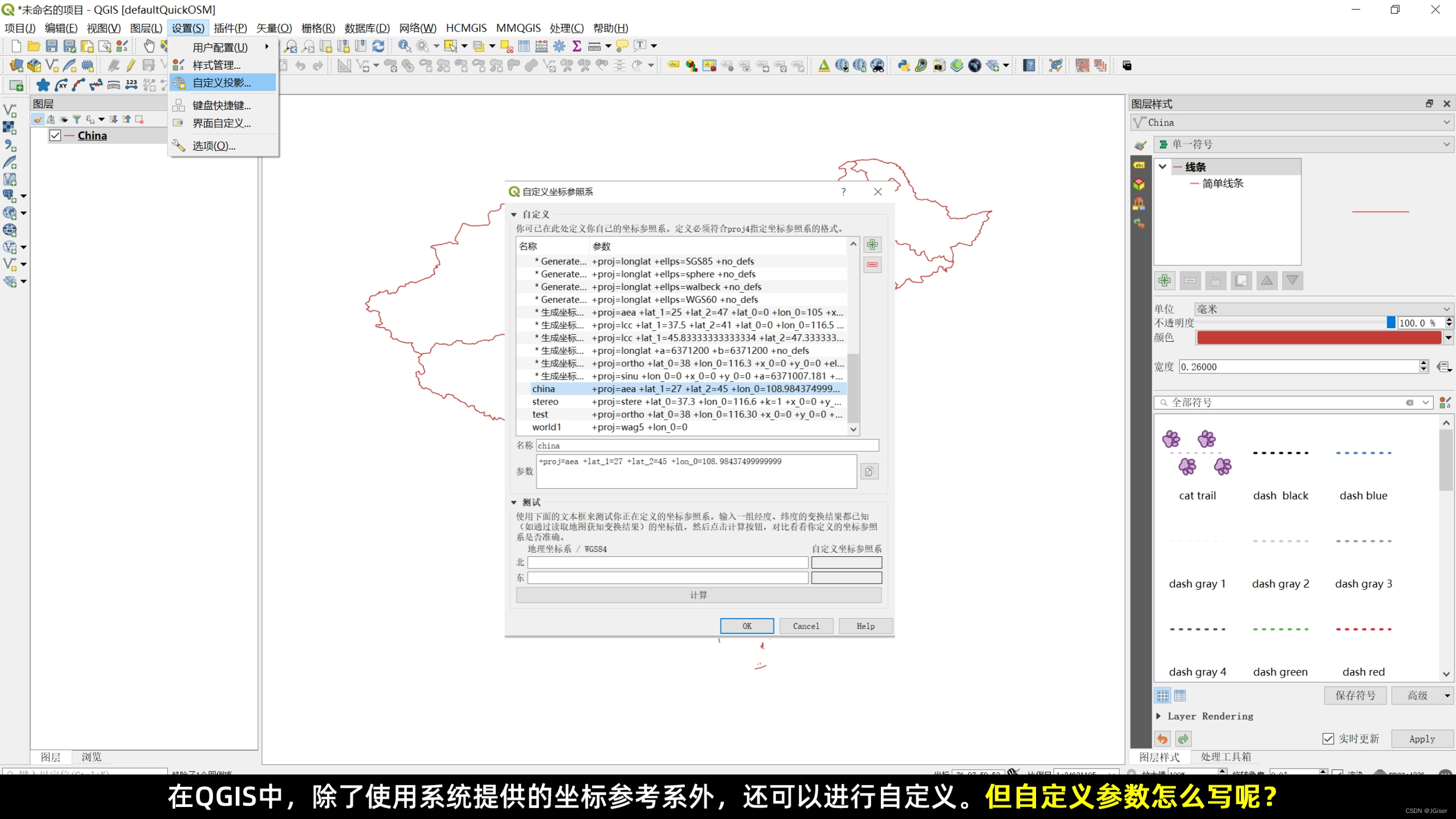Open the layer selector showing China

pos(1292,122)
